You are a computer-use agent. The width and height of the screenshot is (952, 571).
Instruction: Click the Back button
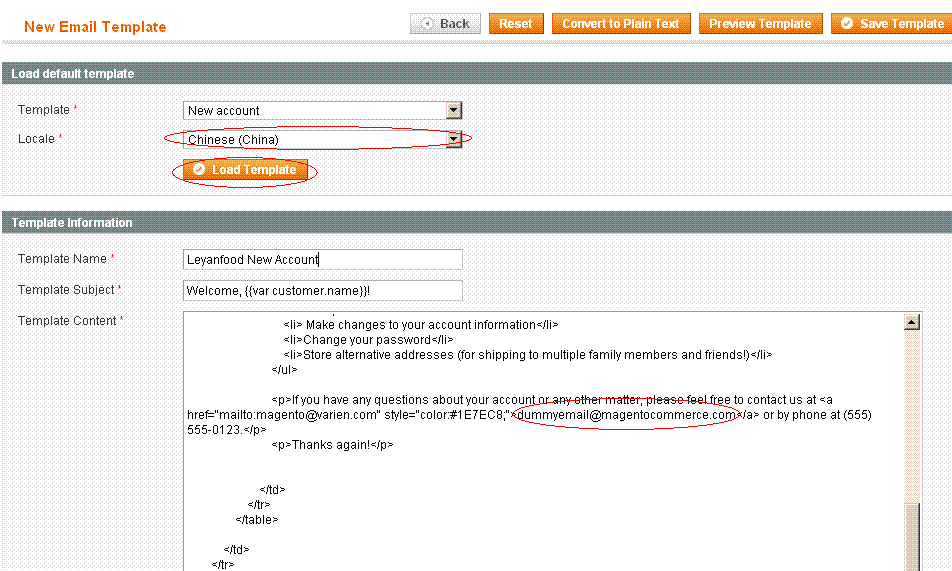(445, 24)
